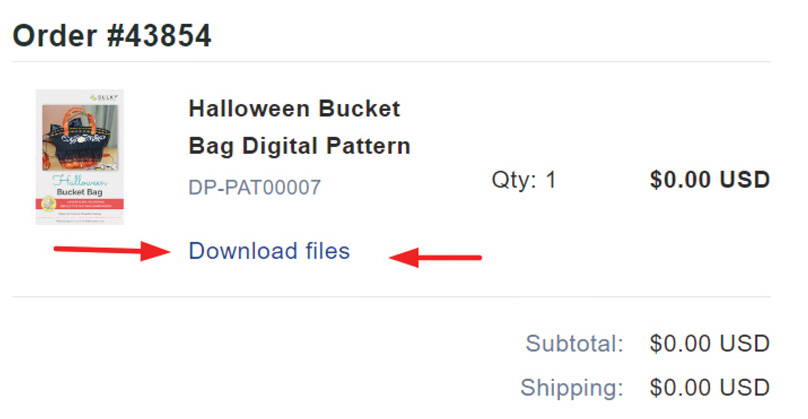The width and height of the screenshot is (808, 419).
Task: Click the bag photo on the pattern cover
Action: pos(80,138)
